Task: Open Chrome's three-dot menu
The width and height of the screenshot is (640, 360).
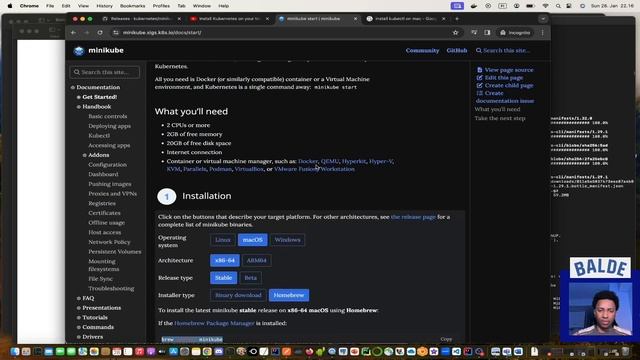Action: pos(542,33)
